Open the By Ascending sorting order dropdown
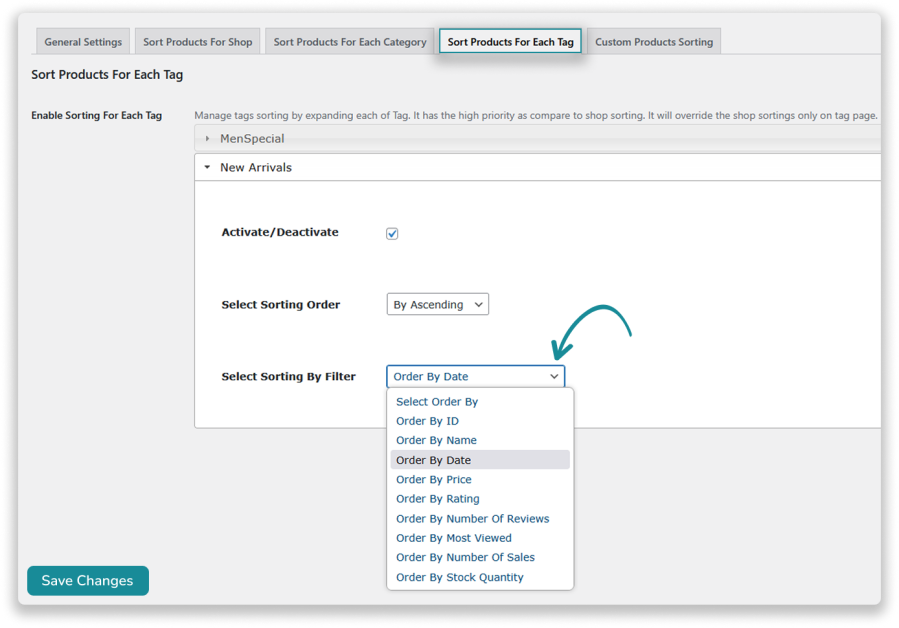The image size is (899, 628). tap(437, 305)
